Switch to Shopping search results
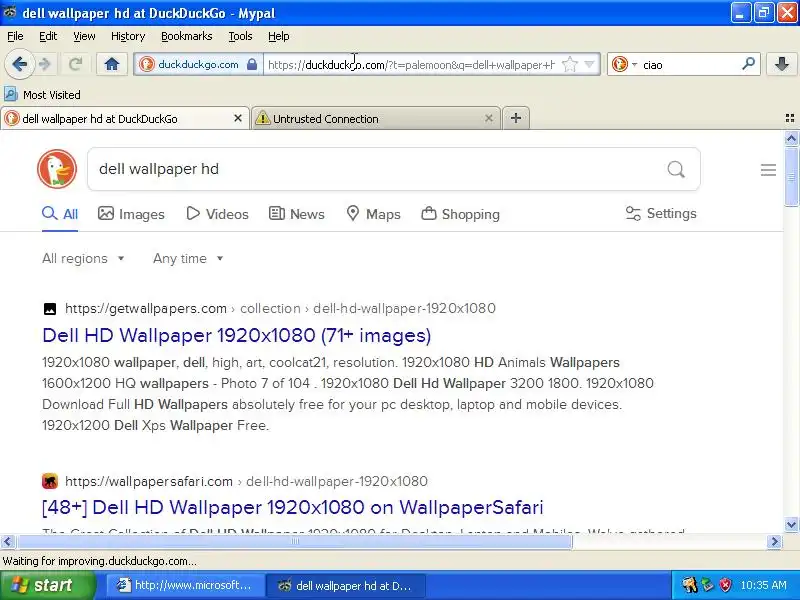This screenshot has width=800, height=600. point(460,214)
